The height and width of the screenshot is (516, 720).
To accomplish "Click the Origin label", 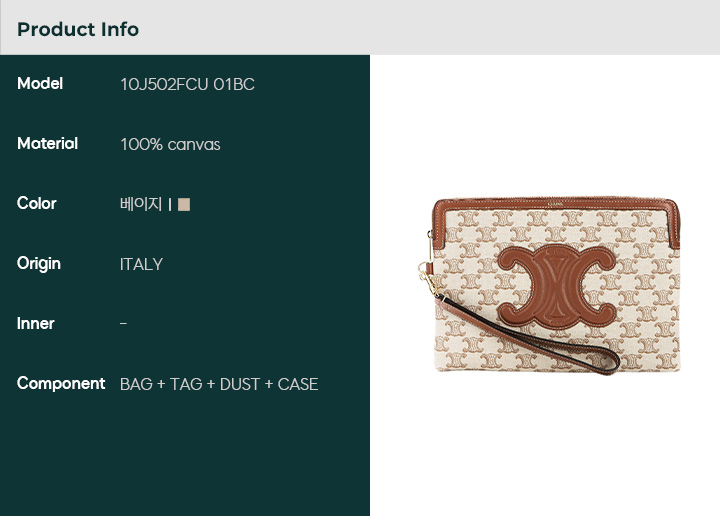I will point(39,264).
